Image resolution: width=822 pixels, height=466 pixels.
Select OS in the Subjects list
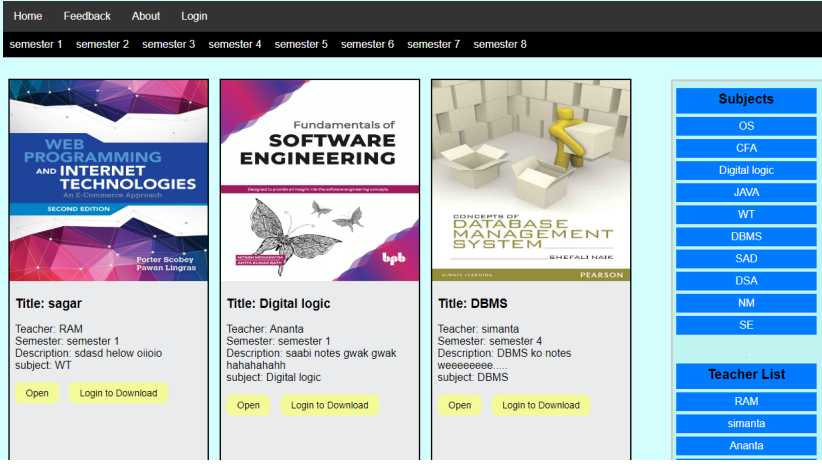tap(746, 126)
